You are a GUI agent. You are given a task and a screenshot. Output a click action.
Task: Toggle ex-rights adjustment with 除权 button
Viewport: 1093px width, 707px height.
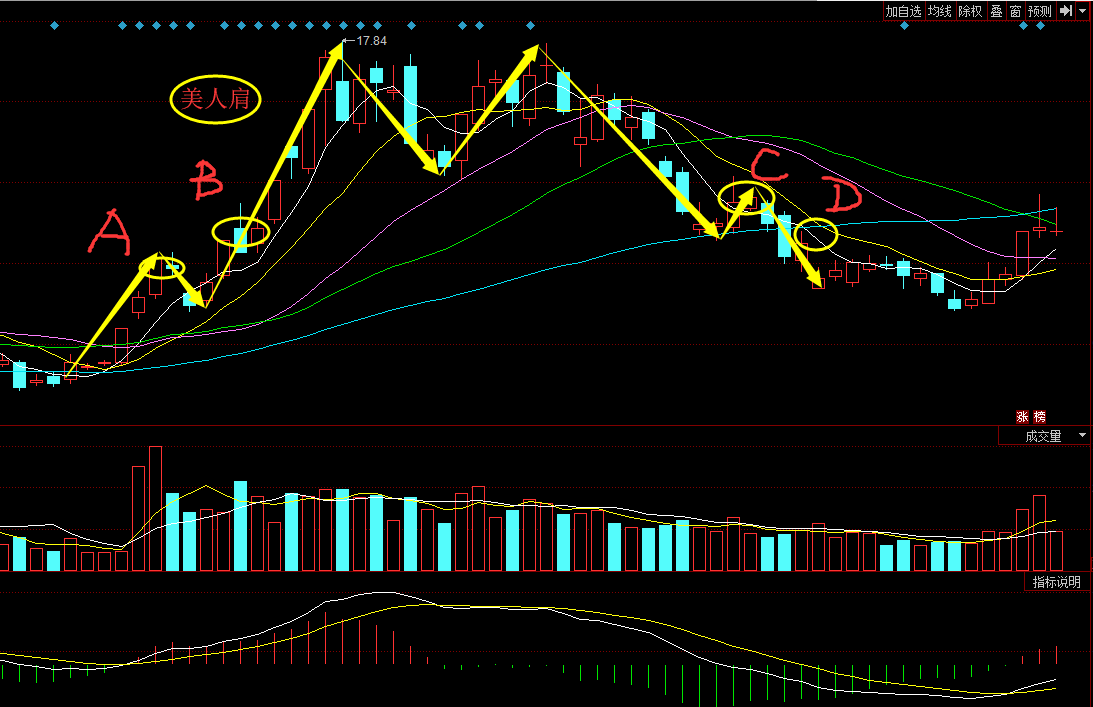[970, 11]
